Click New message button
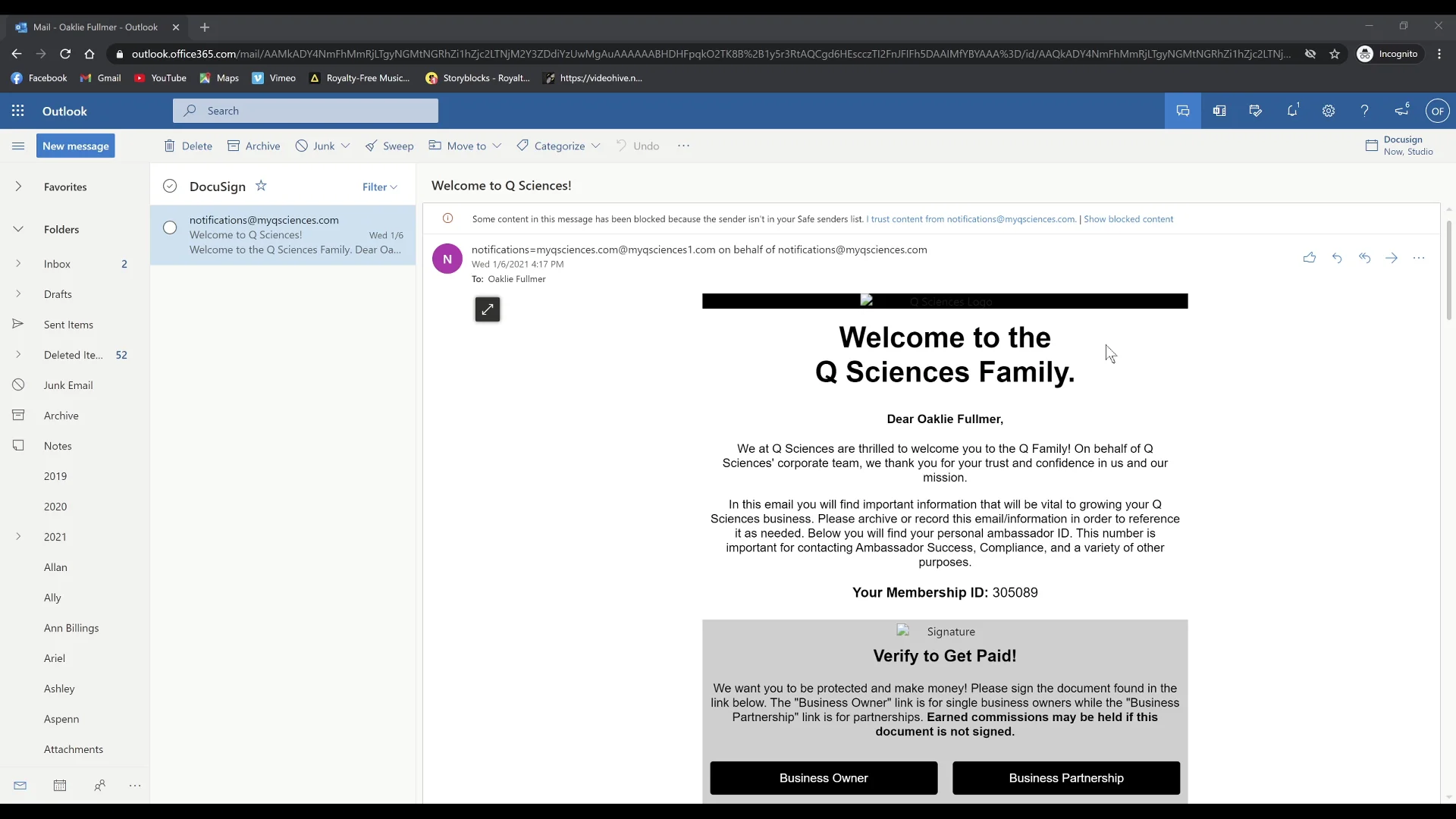Viewport: 1456px width, 819px height. point(76,146)
